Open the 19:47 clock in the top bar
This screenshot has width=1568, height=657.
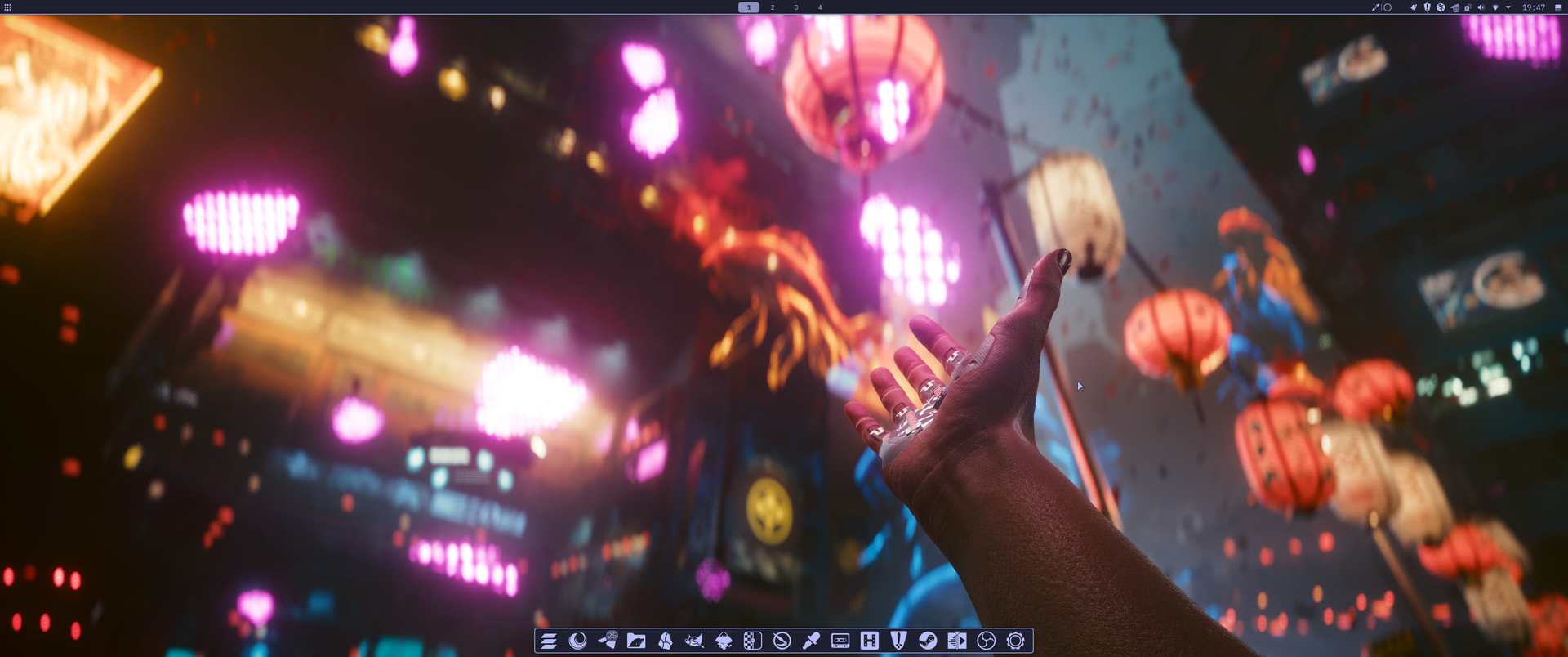[x=1533, y=7]
